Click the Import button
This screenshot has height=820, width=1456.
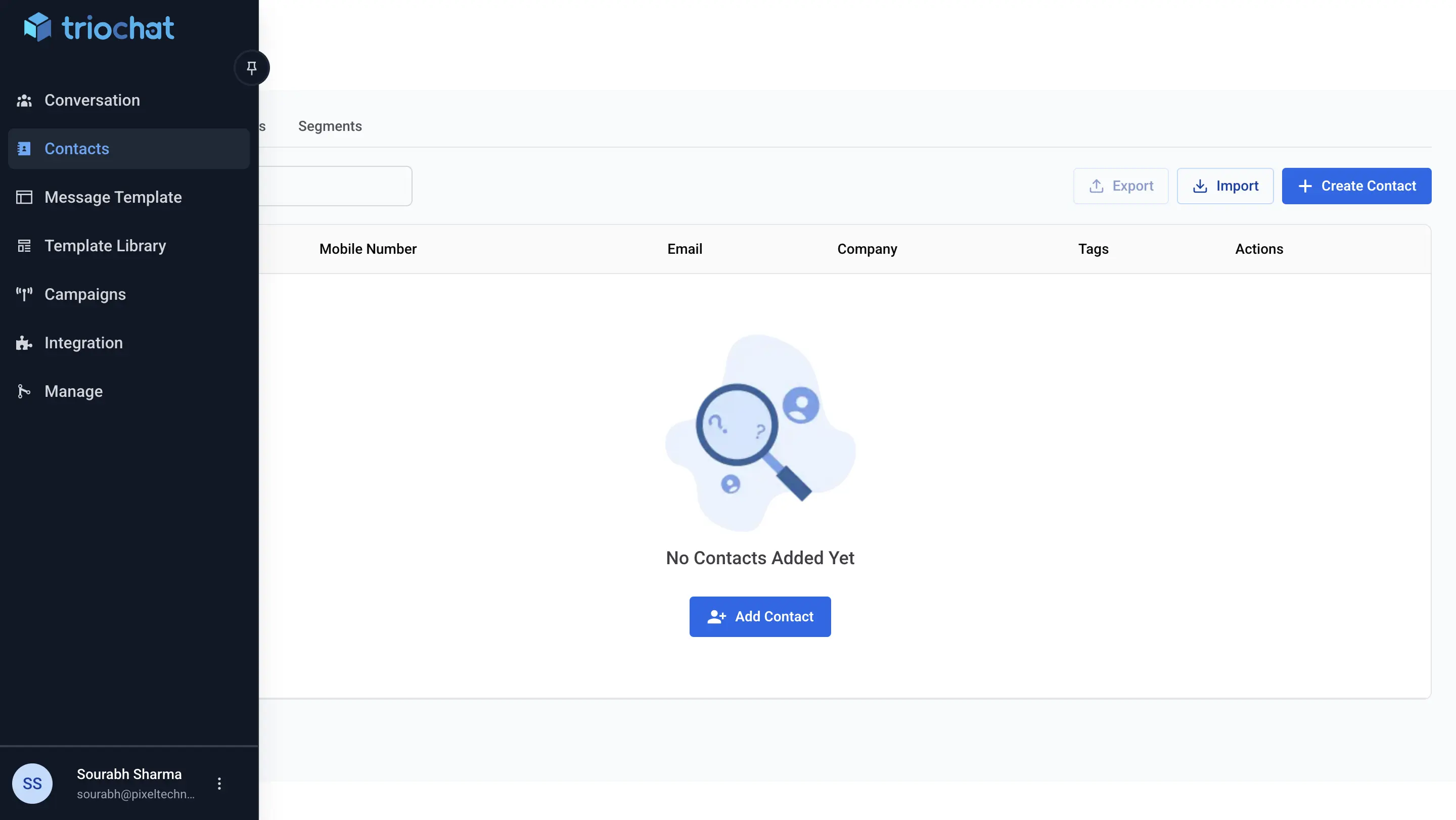(x=1225, y=186)
